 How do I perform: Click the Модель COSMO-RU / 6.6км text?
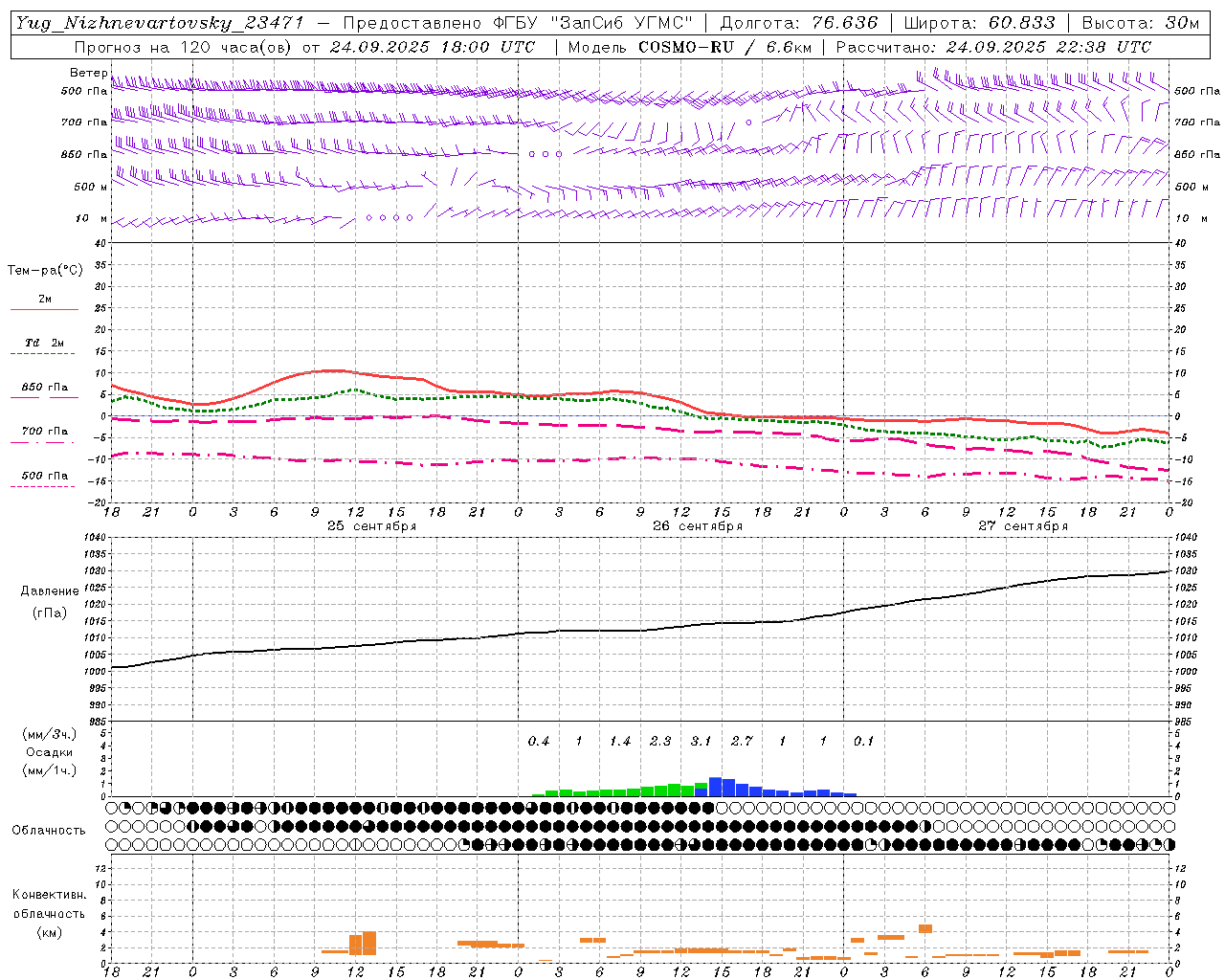pyautogui.click(x=690, y=47)
